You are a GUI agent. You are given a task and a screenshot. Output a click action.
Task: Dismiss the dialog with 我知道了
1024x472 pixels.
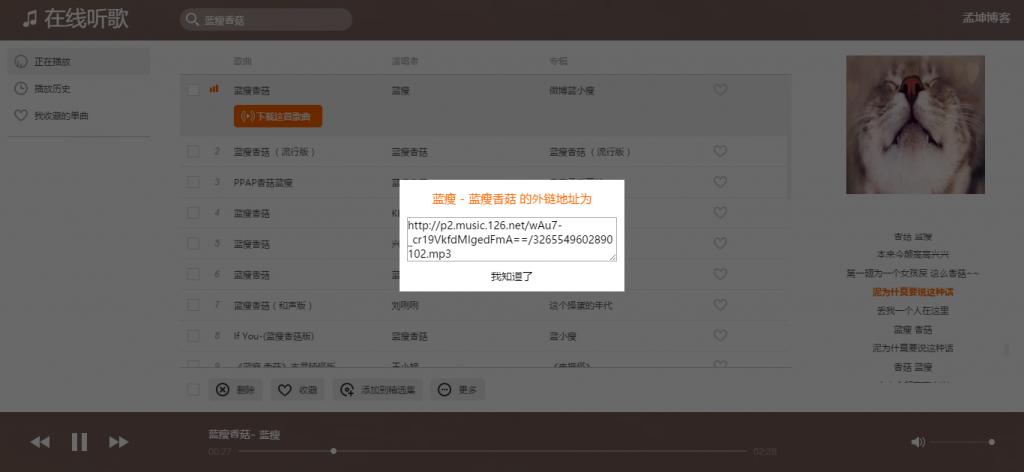(x=511, y=277)
